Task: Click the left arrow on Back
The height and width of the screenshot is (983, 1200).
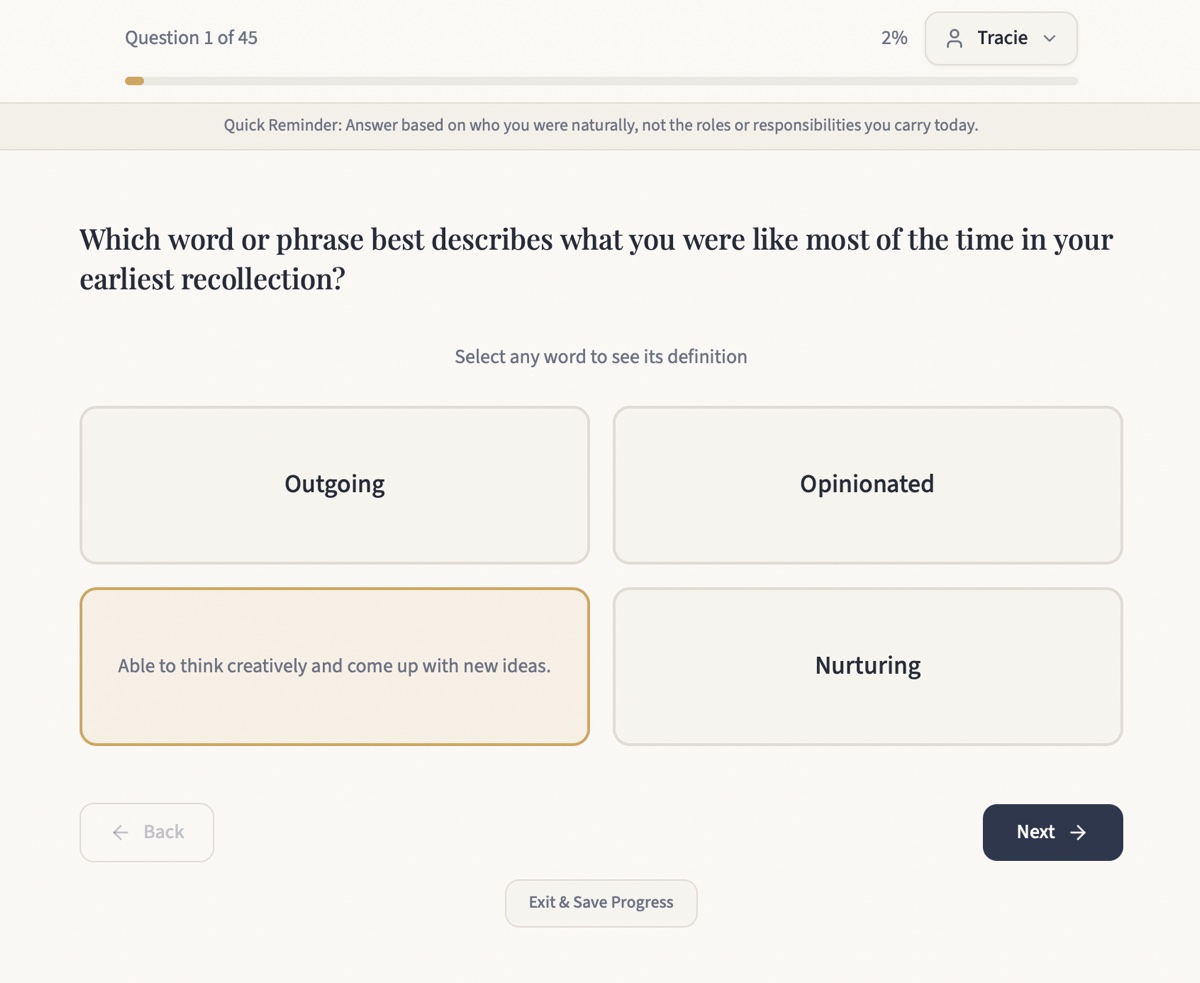Action: tap(120, 832)
